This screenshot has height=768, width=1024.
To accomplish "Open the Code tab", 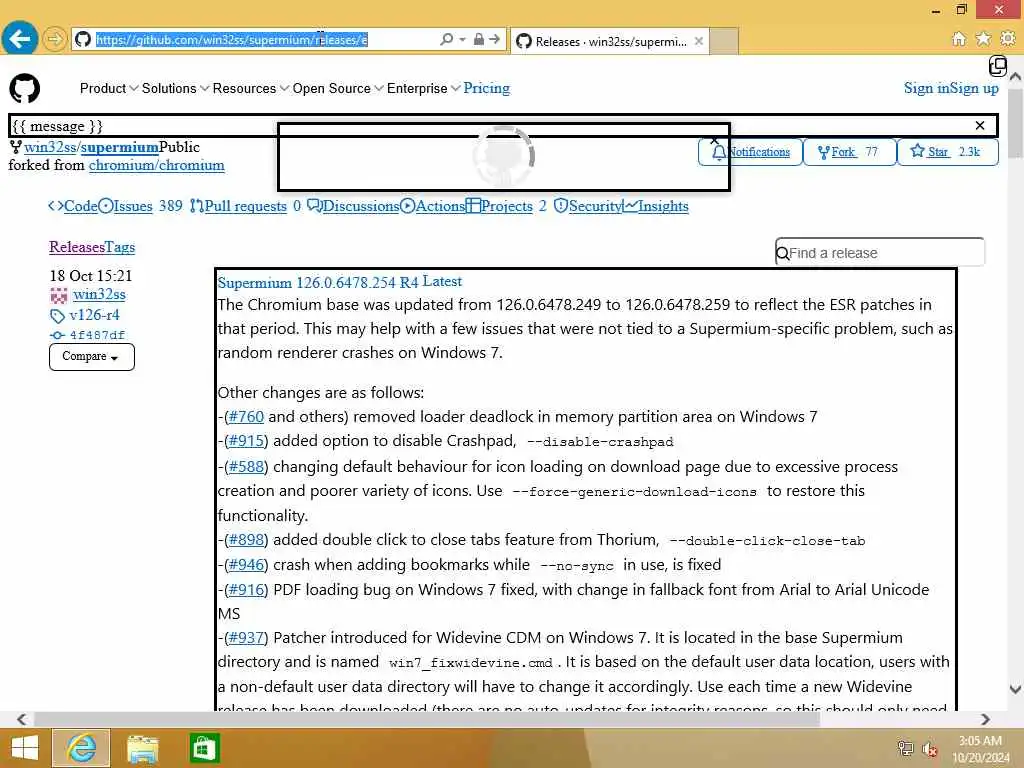I will [73, 206].
